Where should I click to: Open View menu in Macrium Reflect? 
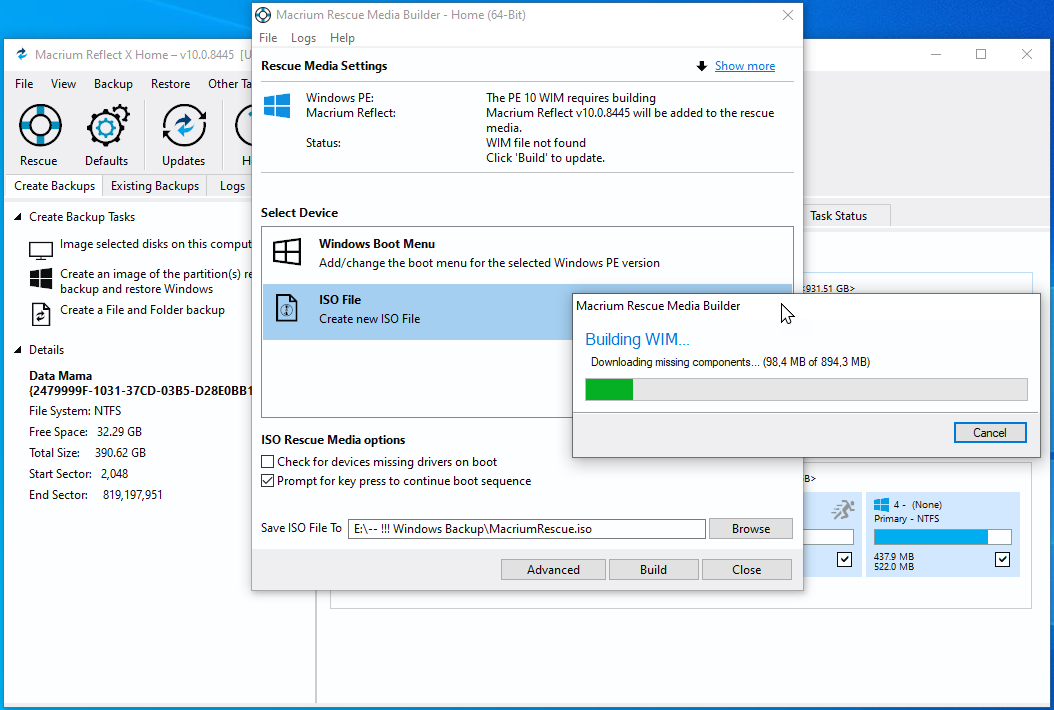(63, 83)
